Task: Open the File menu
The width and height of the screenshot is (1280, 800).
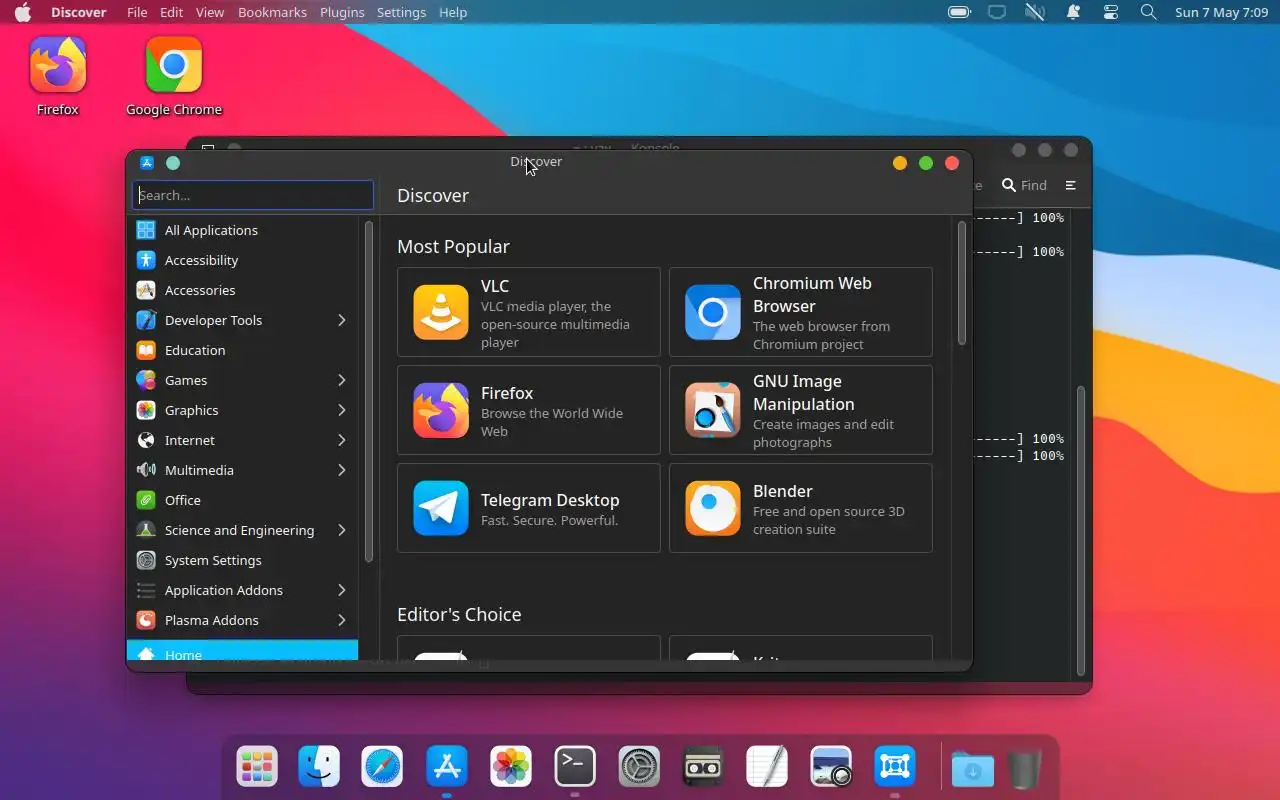Action: click(138, 12)
